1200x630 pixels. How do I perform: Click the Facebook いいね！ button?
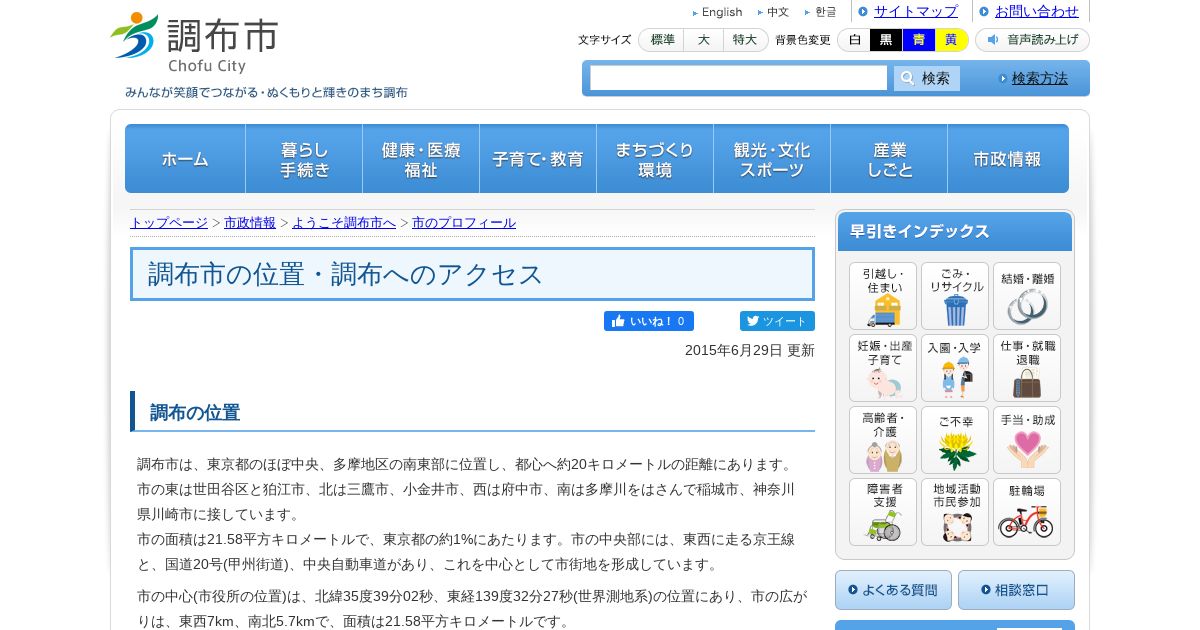point(649,321)
